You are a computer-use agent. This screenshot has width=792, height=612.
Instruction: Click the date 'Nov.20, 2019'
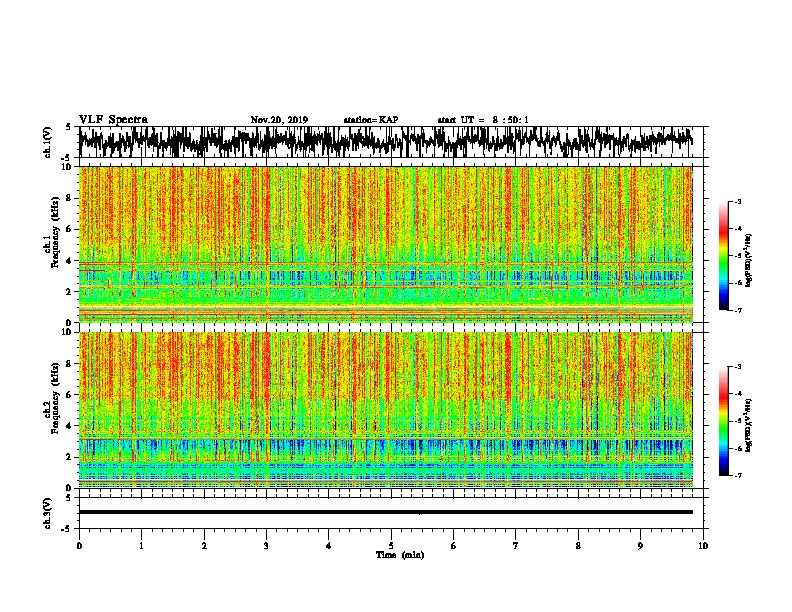[279, 120]
